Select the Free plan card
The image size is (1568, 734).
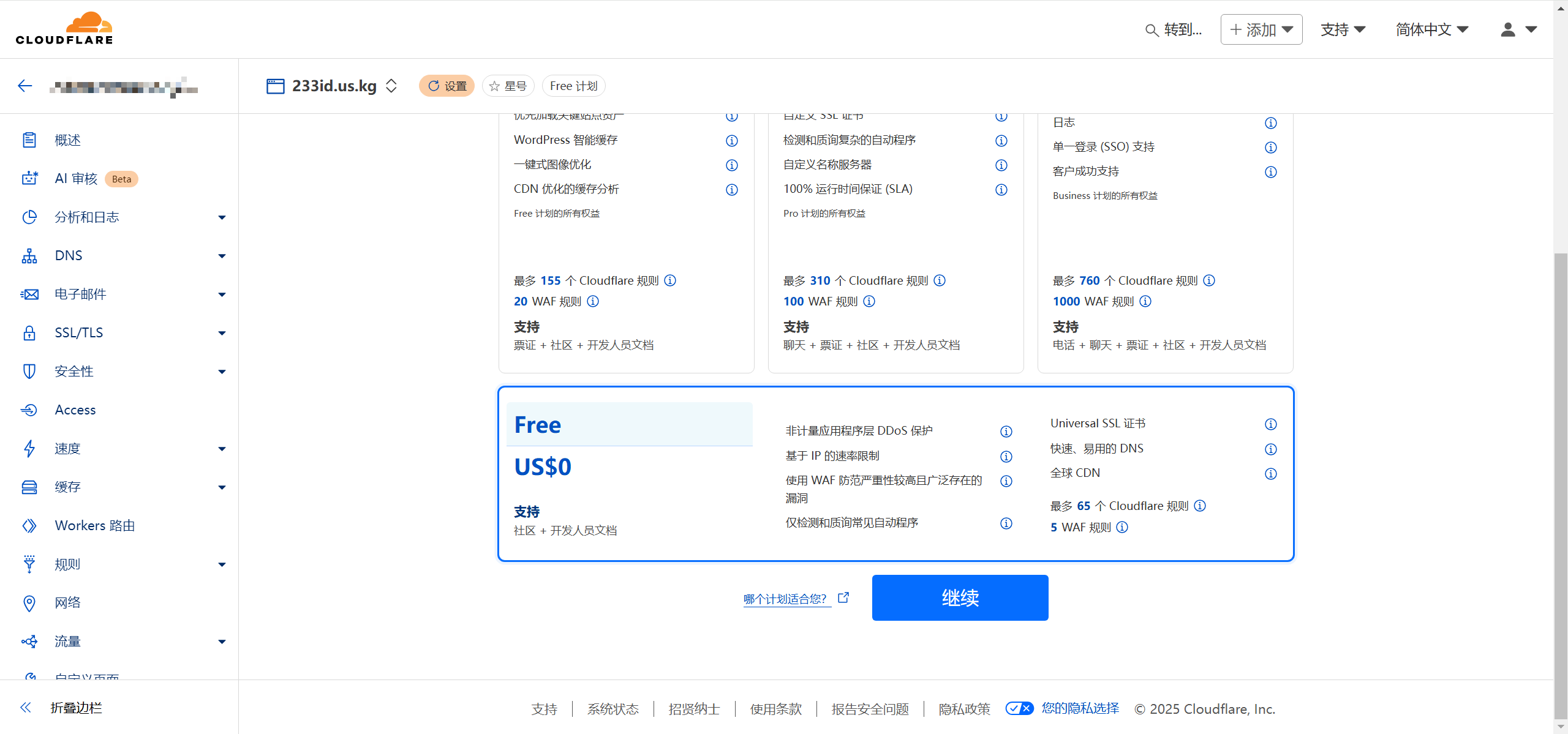(896, 474)
